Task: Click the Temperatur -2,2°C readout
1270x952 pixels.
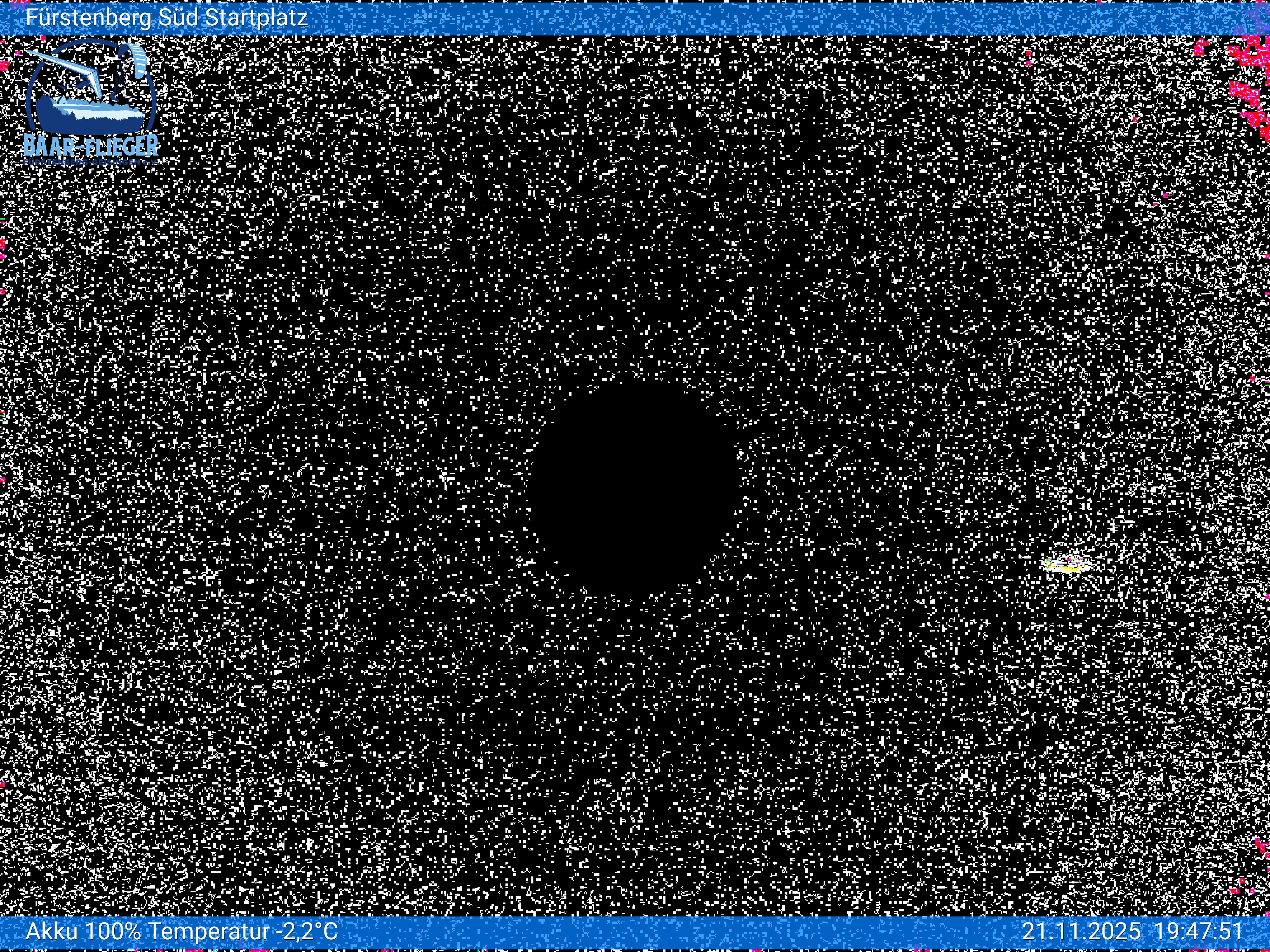Action: 243,931
